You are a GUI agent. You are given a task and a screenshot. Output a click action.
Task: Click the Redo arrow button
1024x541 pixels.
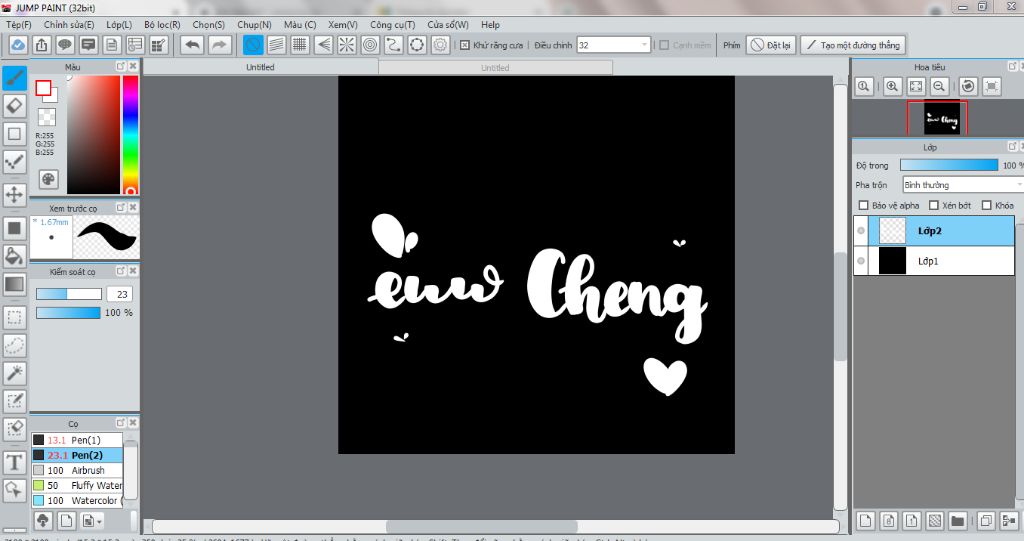click(219, 45)
